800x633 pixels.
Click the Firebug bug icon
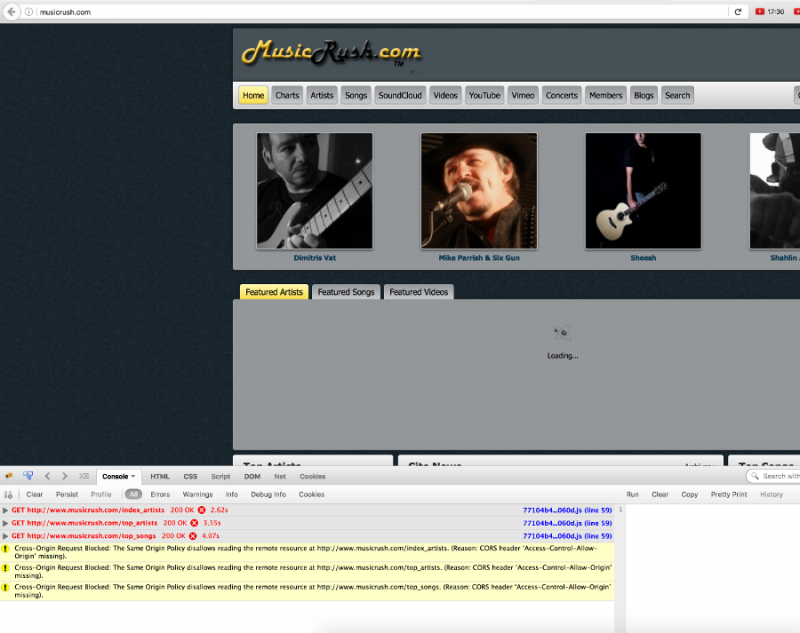point(9,476)
